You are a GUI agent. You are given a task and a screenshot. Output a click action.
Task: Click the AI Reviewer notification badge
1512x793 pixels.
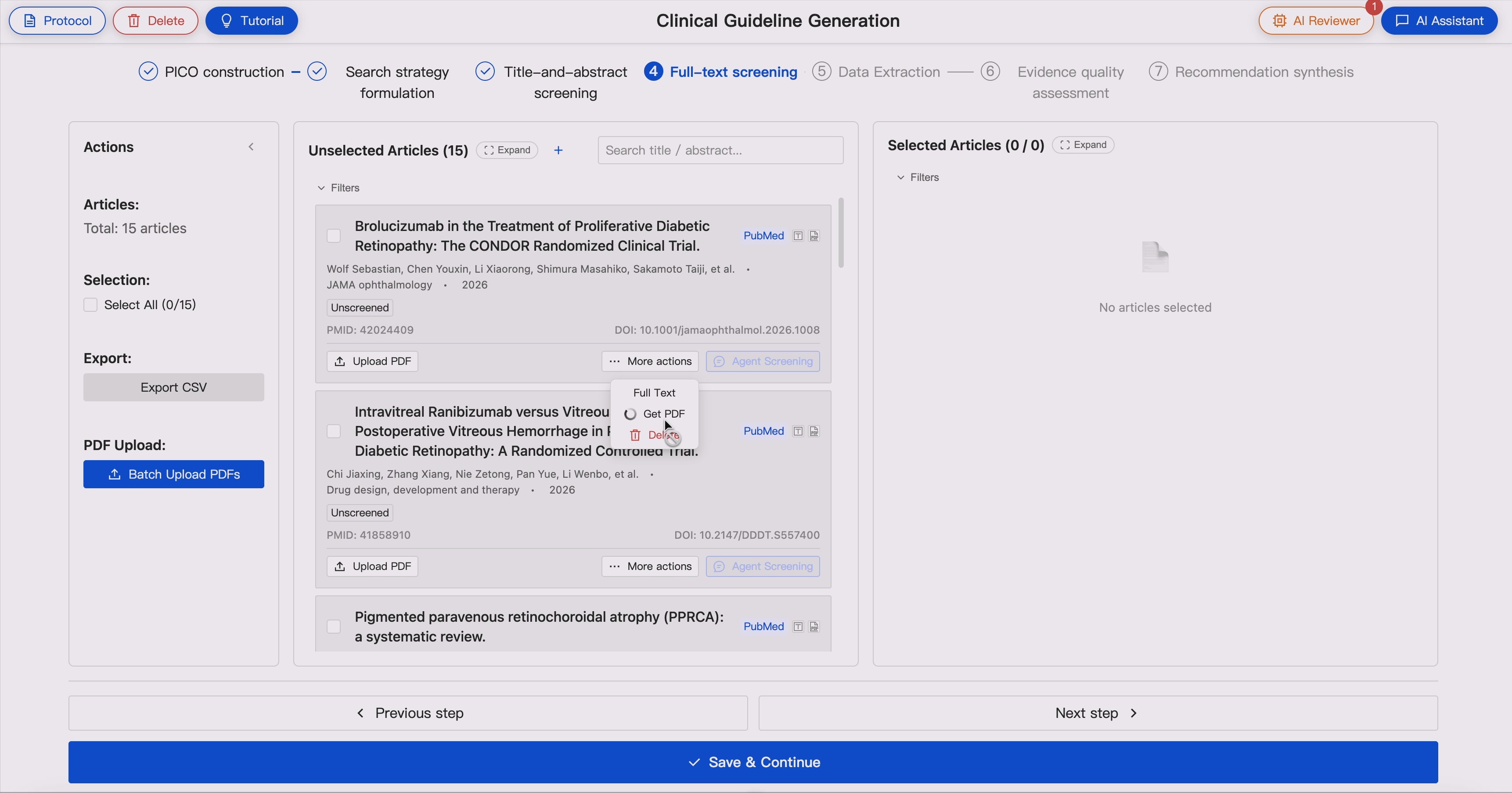coord(1373,7)
